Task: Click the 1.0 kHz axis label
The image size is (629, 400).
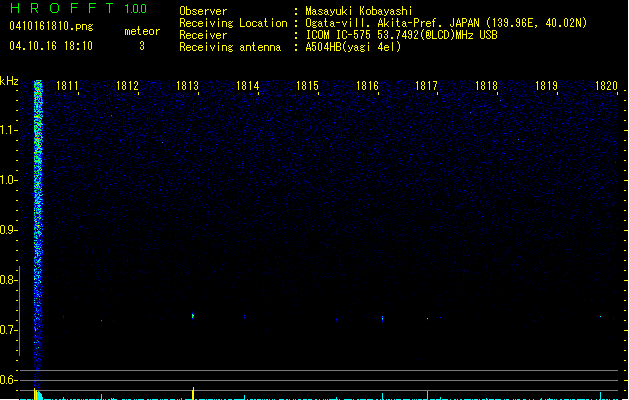Action: tap(8, 180)
